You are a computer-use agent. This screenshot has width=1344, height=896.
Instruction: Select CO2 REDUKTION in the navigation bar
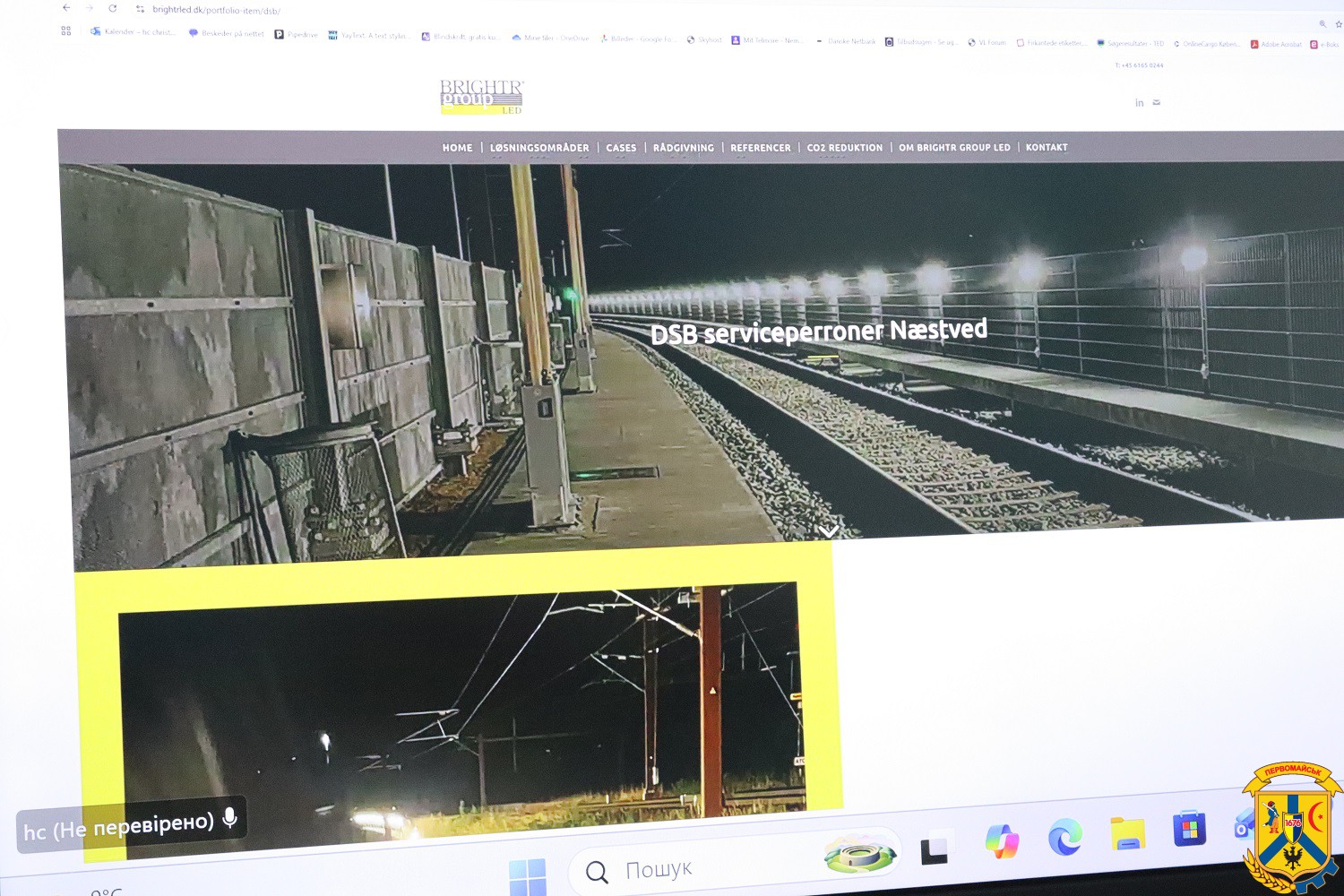pyautogui.click(x=844, y=148)
